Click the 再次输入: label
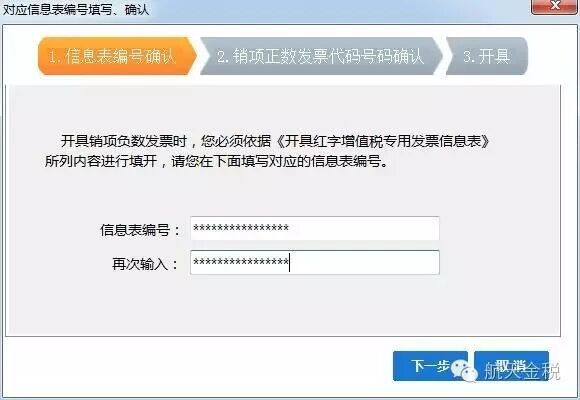 [145, 264]
